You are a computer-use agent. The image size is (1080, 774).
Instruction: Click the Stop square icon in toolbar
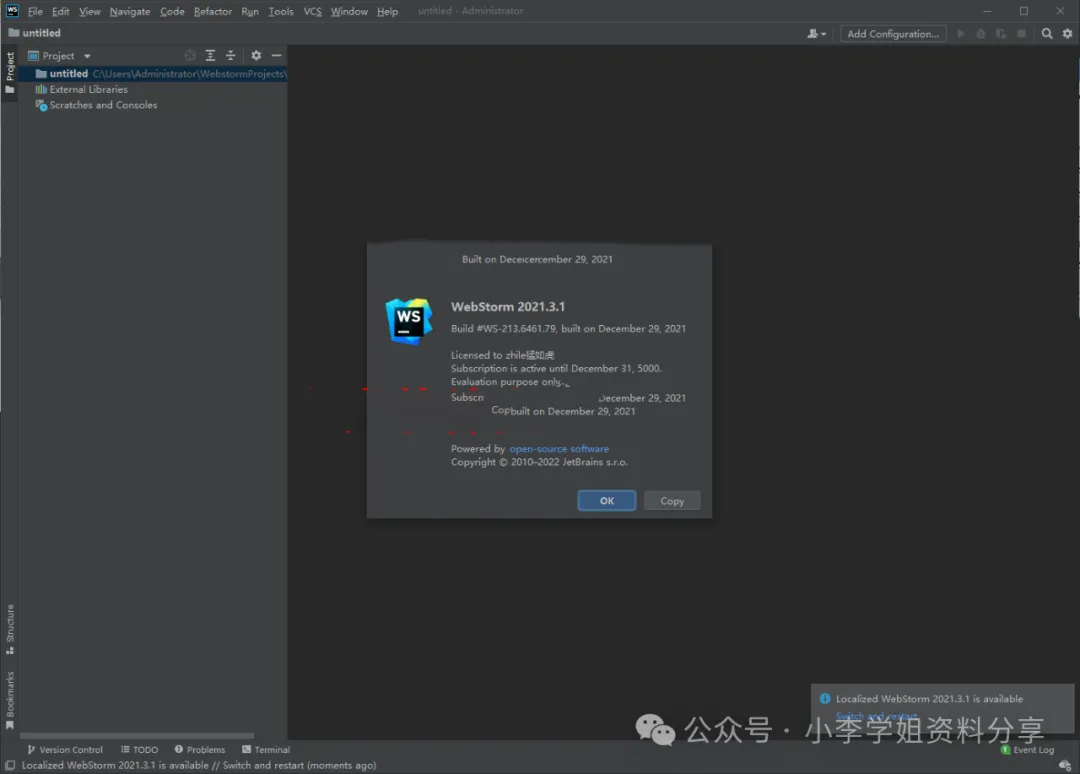(x=1021, y=33)
